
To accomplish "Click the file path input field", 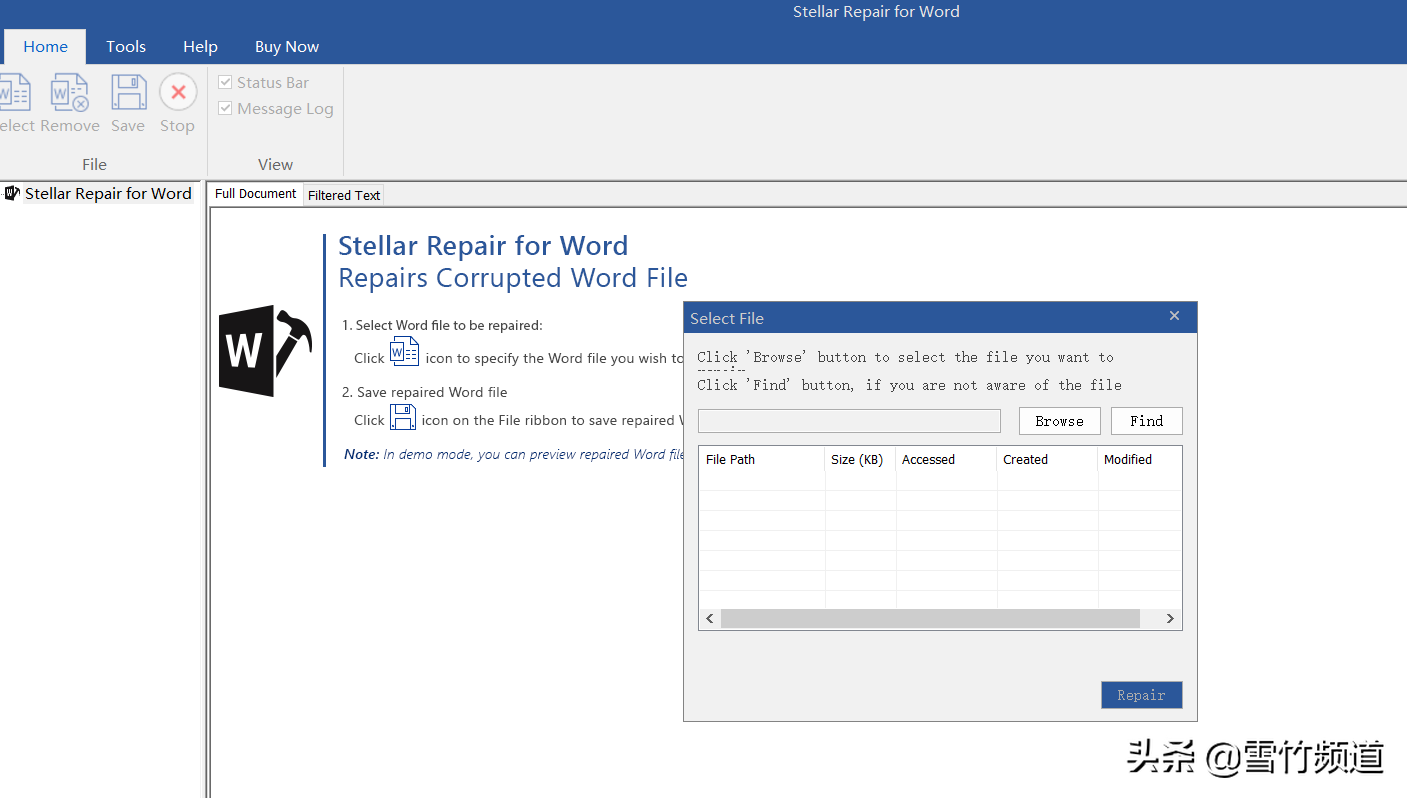I will click(848, 421).
